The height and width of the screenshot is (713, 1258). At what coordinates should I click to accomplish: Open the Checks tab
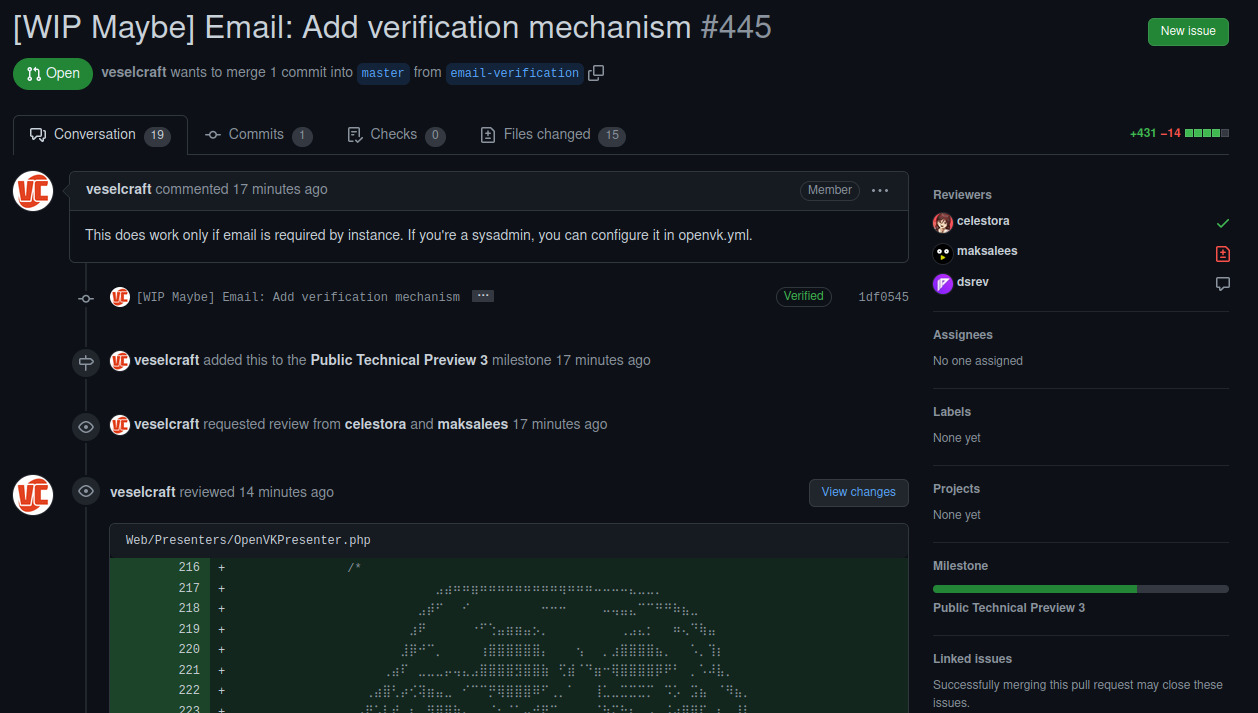point(395,135)
